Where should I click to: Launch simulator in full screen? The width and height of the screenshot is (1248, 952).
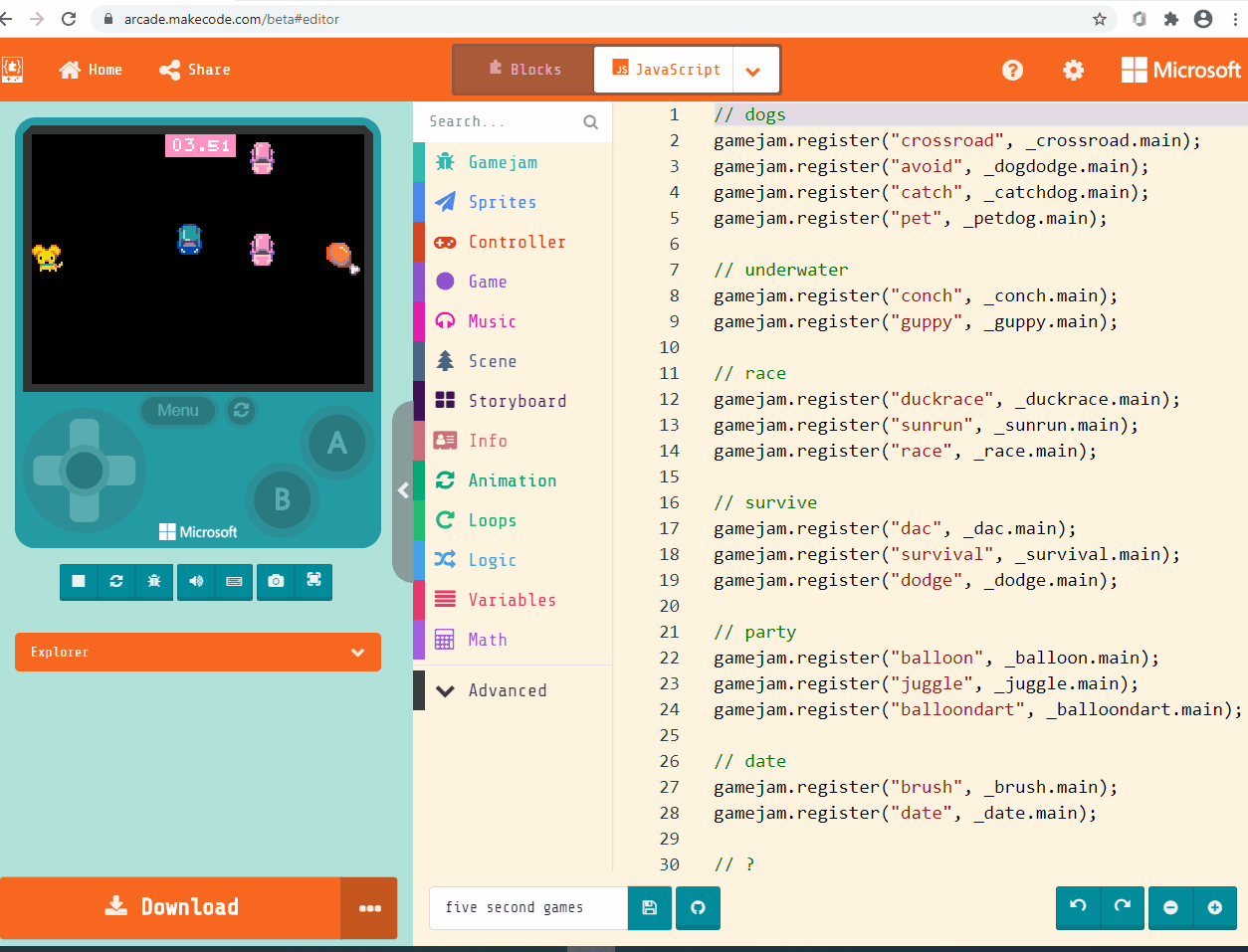313,581
